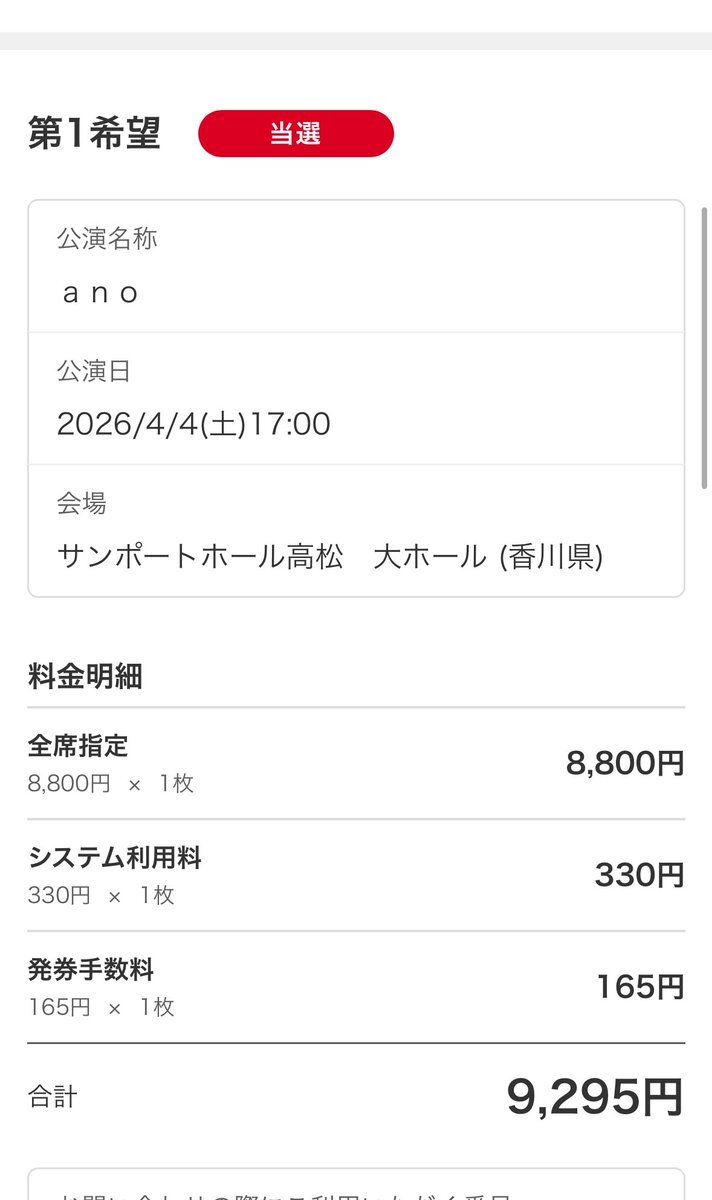Click the 料金明細 section heading
The height and width of the screenshot is (1200, 712).
[x=85, y=677]
